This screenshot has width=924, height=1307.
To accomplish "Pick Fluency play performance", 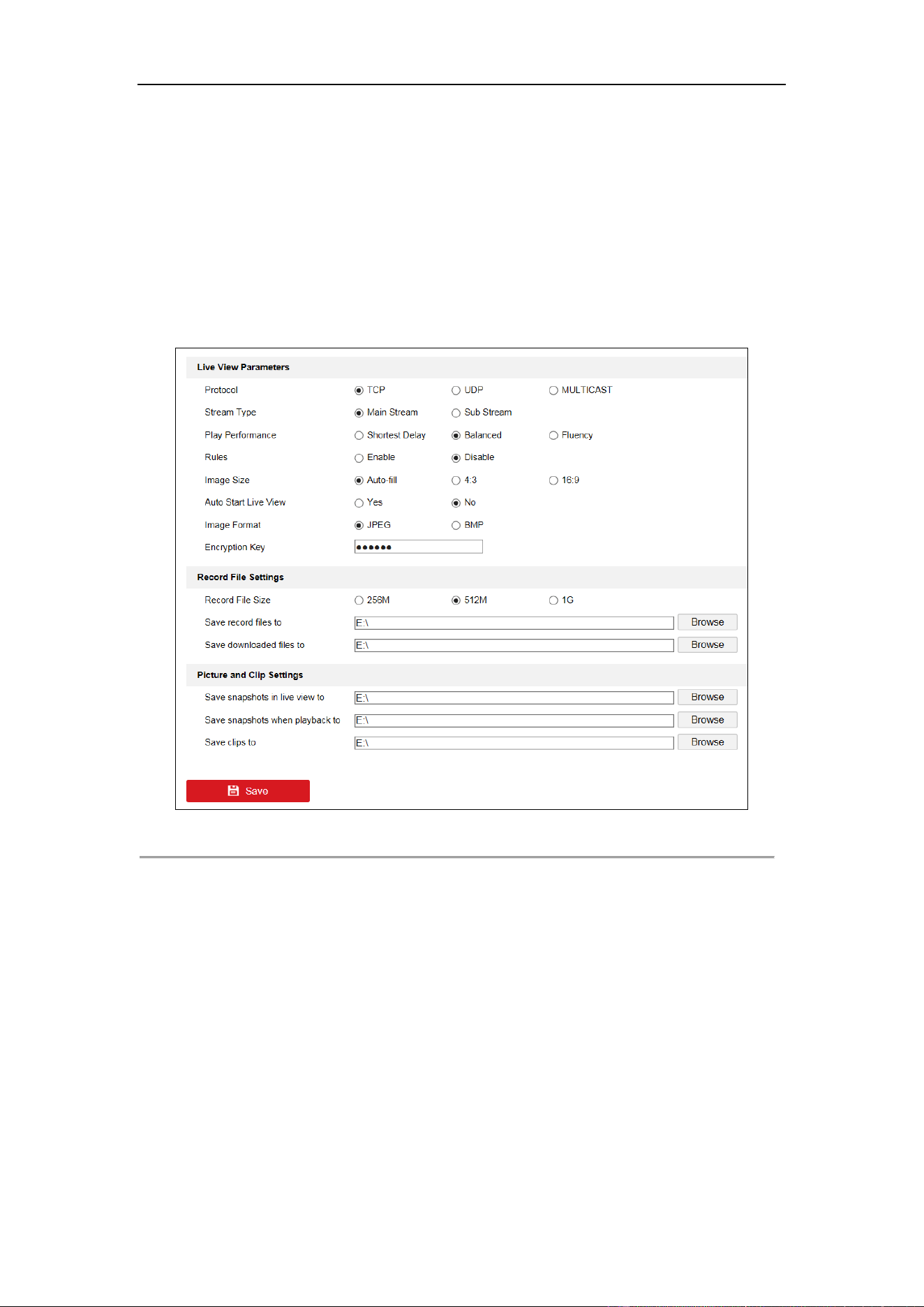I will pyautogui.click(x=553, y=436).
